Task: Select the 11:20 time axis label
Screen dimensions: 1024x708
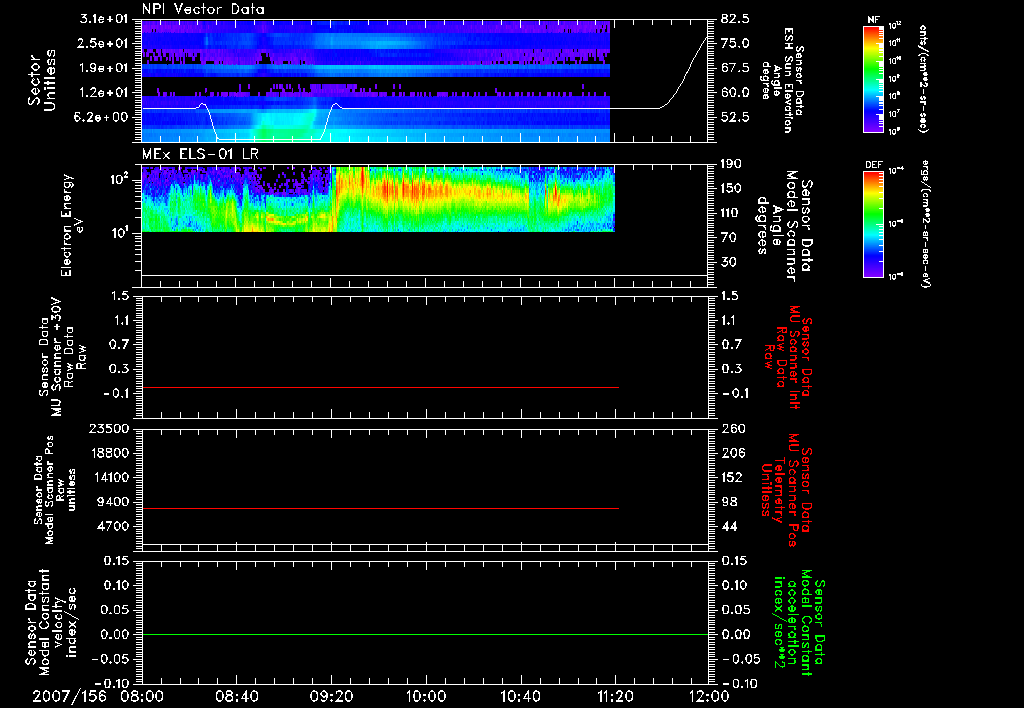Action: pyautogui.click(x=615, y=696)
